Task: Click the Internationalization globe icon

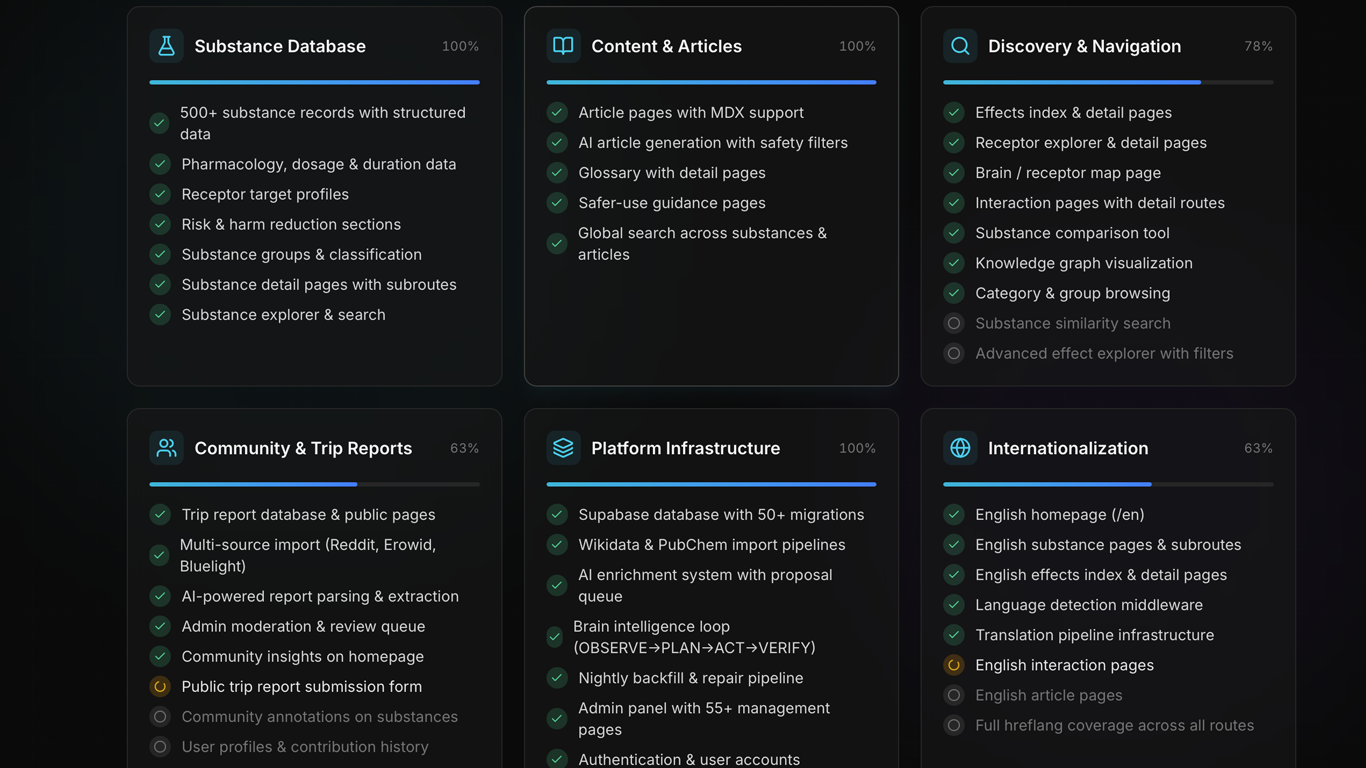Action: click(960, 448)
